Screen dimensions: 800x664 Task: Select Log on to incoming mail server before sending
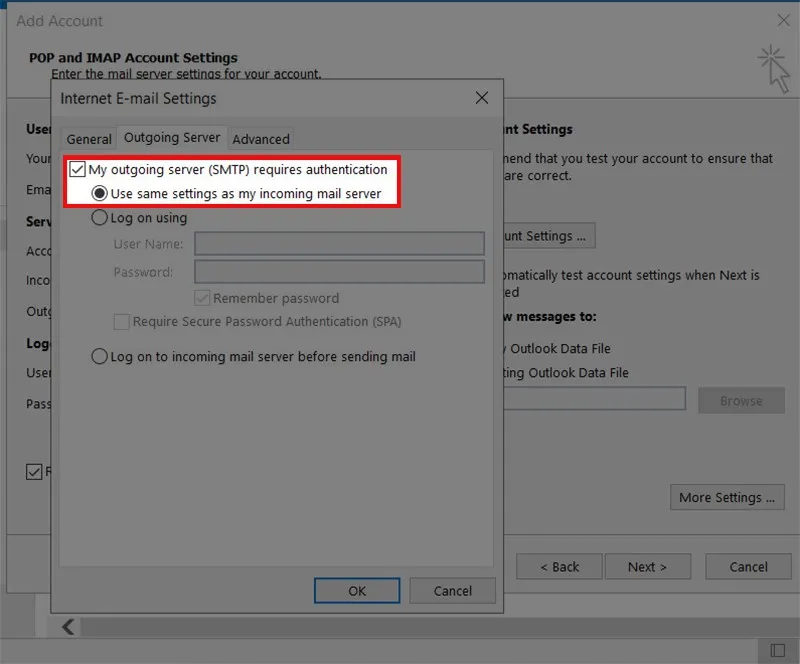[x=99, y=356]
